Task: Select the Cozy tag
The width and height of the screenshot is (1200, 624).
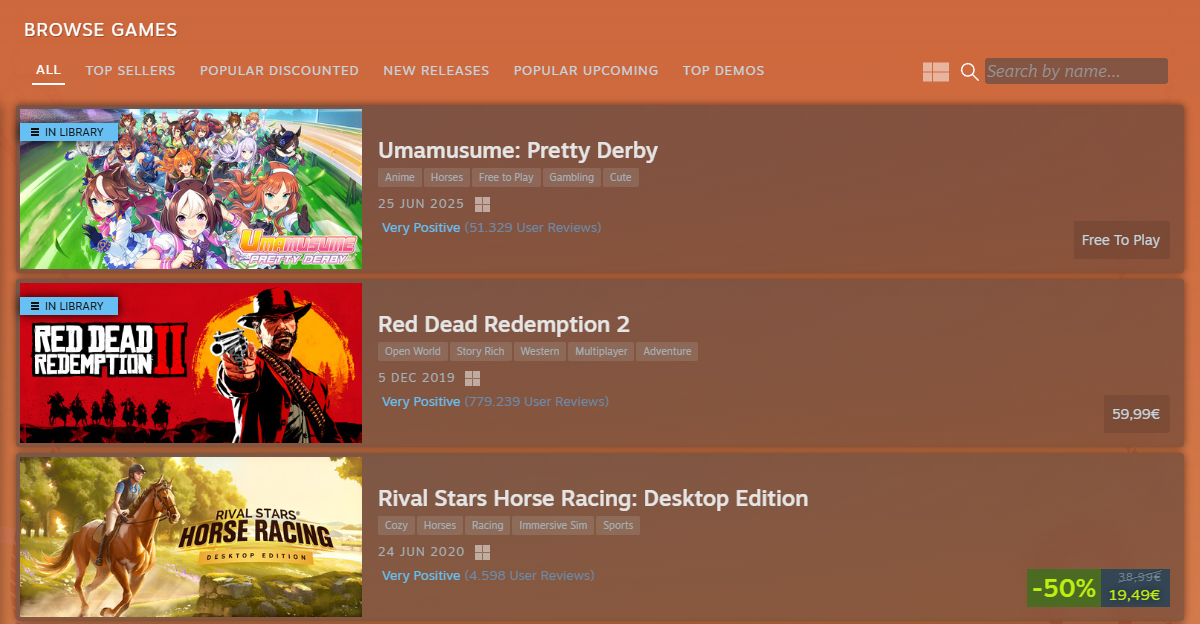Action: [396, 525]
